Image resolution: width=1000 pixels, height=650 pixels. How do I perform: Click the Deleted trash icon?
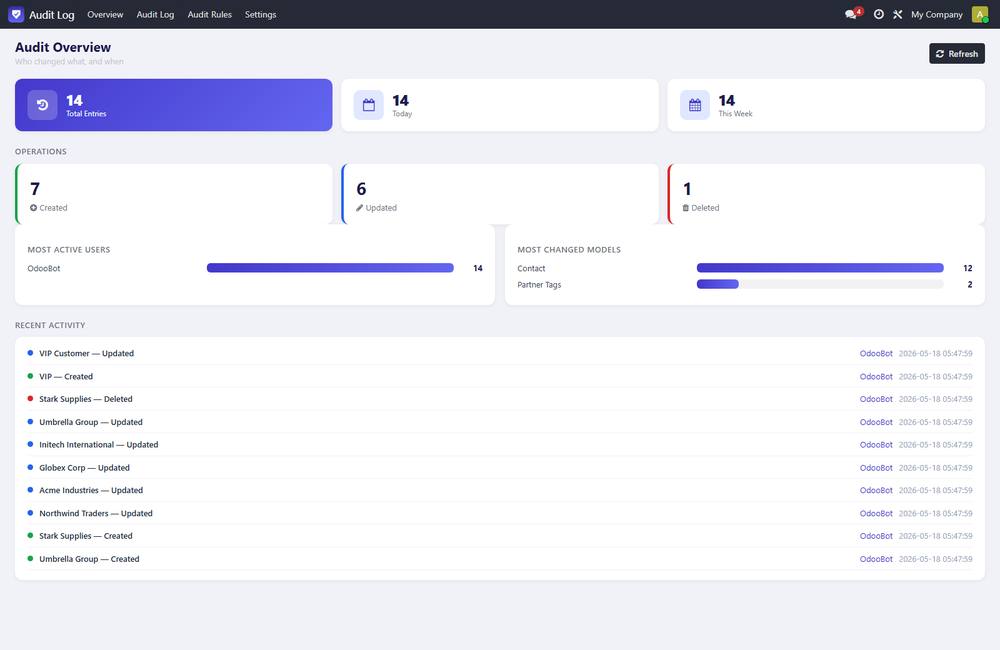click(x=686, y=208)
